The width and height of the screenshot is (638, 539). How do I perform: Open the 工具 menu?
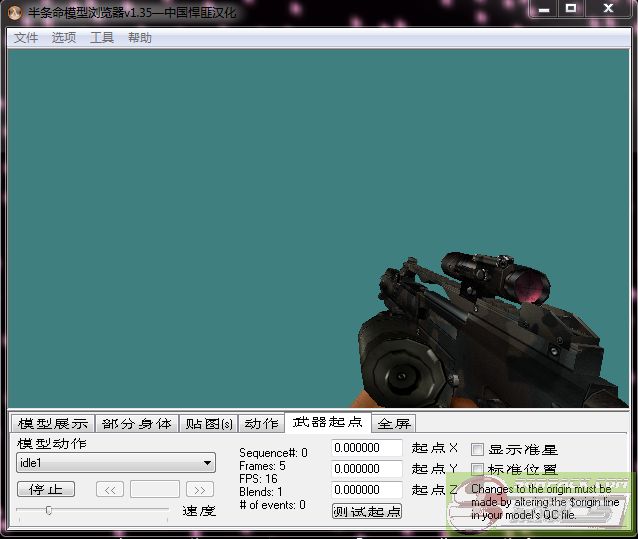[102, 38]
